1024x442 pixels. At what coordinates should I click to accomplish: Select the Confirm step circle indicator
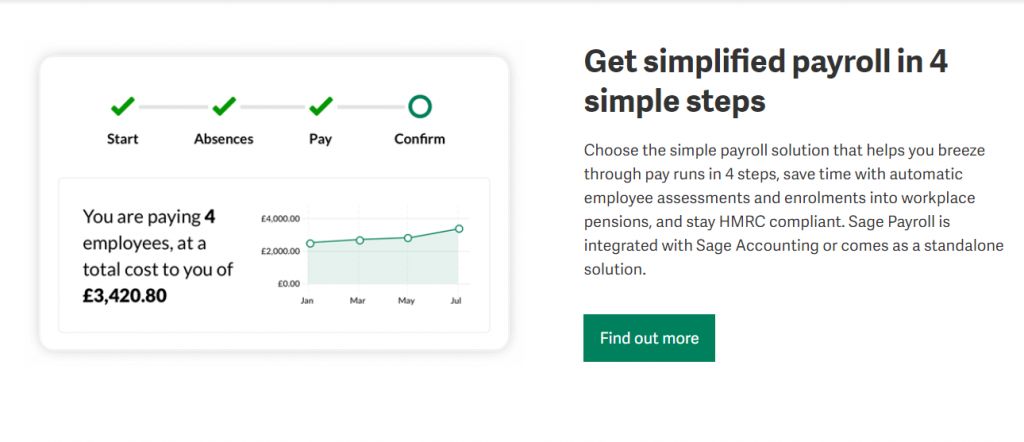[x=420, y=106]
